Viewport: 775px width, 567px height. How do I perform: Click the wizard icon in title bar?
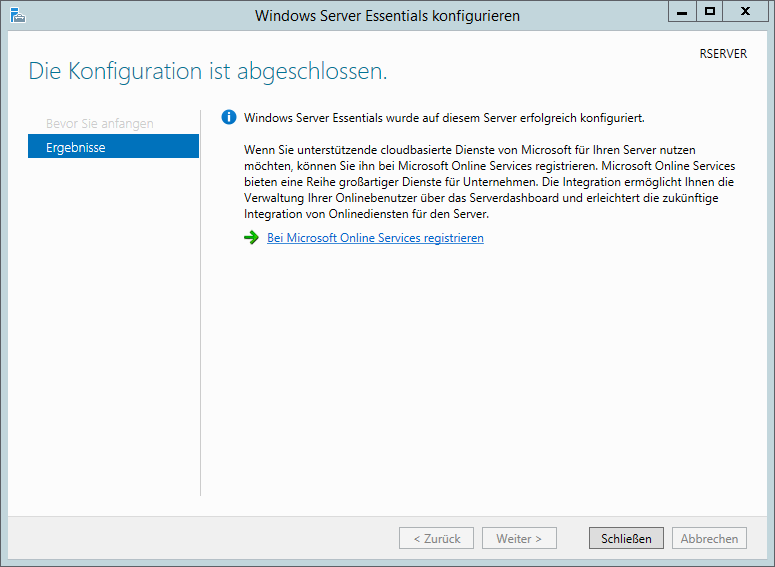[17, 16]
